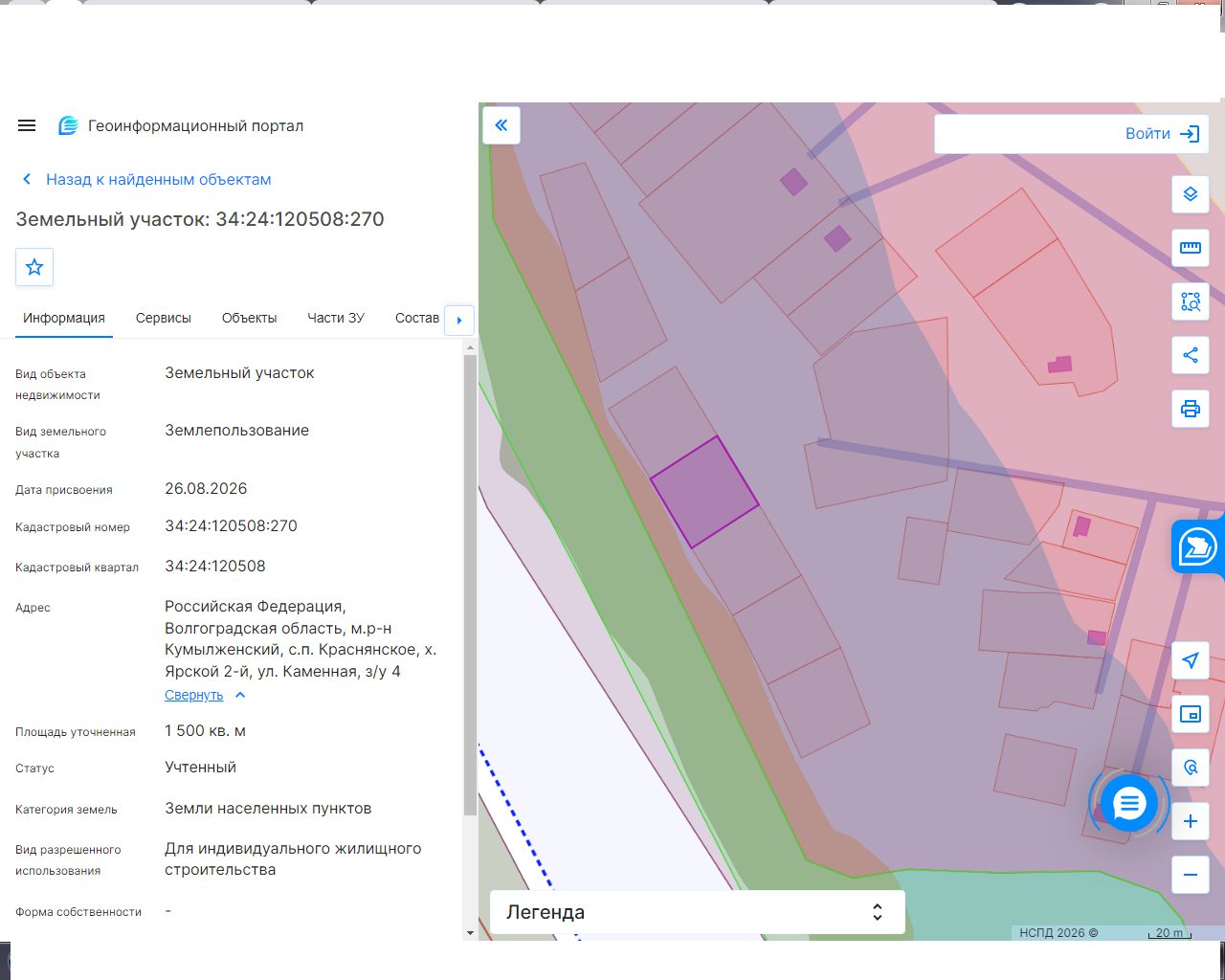
Task: Add parcel to favorites with star
Action: pyautogui.click(x=34, y=267)
